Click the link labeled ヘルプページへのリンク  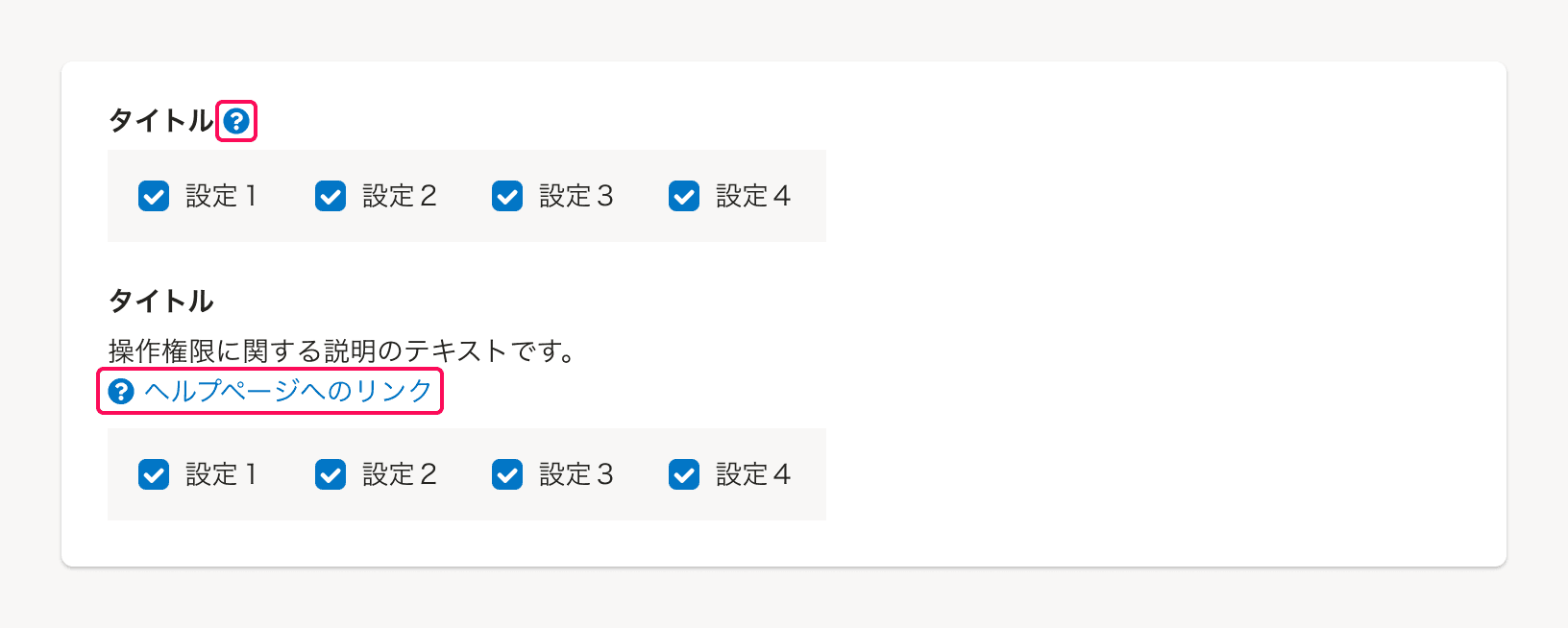[x=286, y=392]
